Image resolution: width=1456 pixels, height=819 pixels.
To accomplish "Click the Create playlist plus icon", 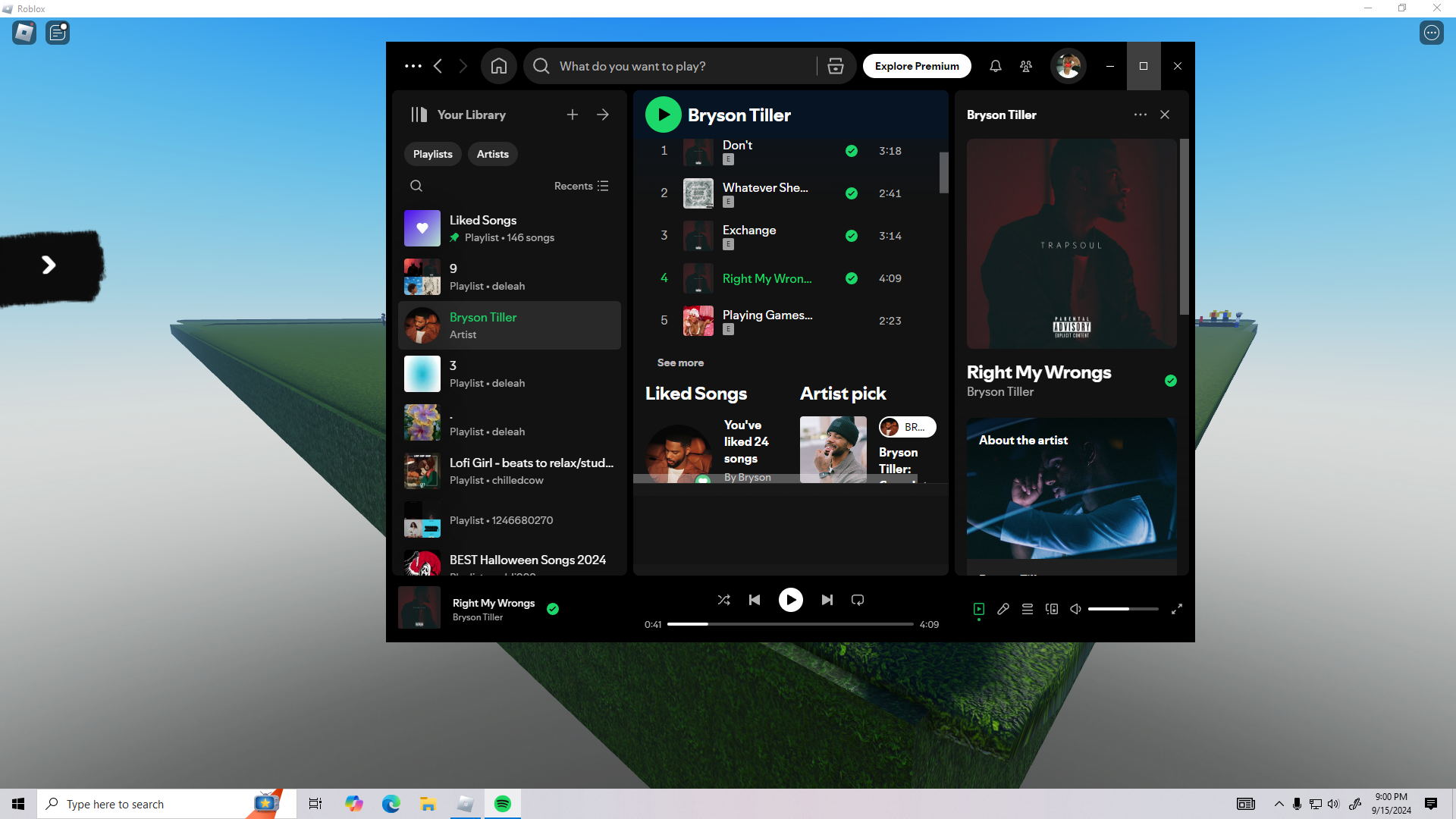I will pyautogui.click(x=572, y=115).
